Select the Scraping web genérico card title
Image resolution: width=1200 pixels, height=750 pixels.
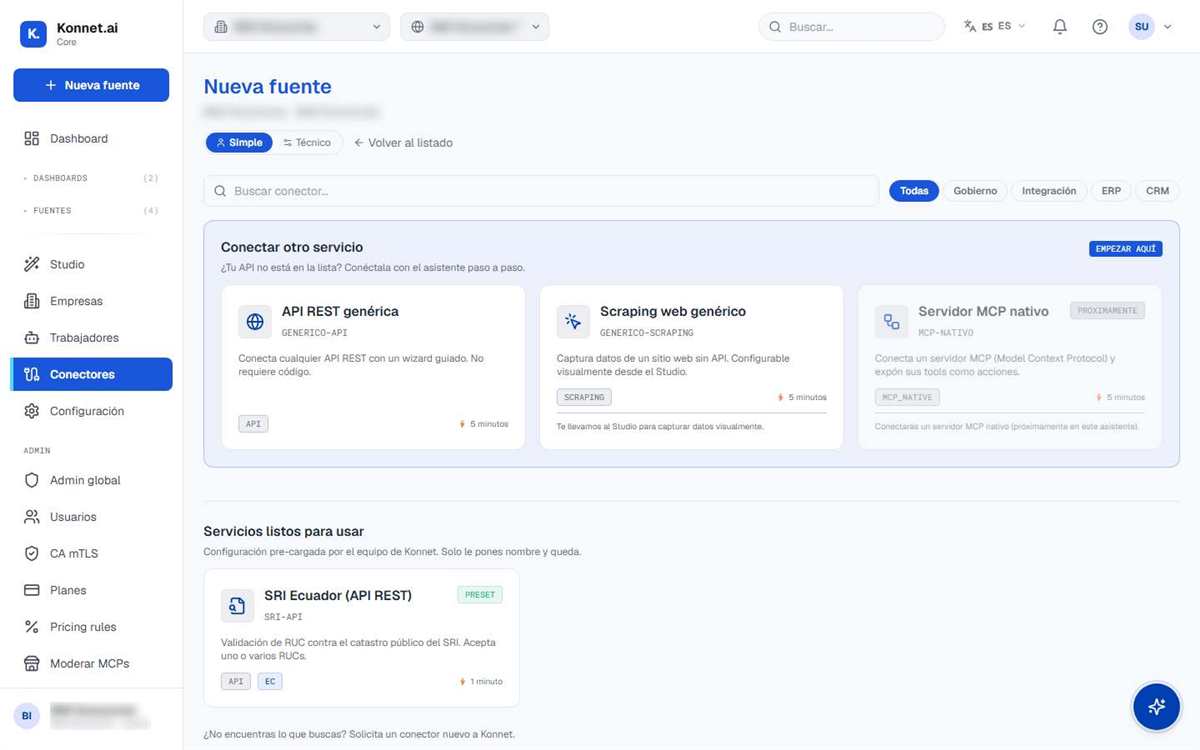[x=673, y=311]
